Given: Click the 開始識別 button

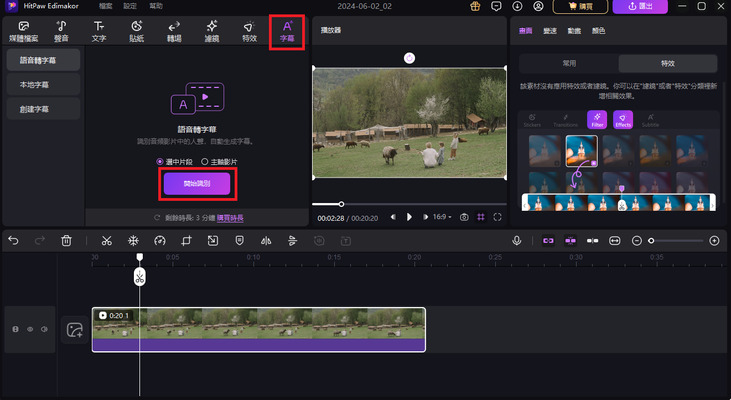Looking at the screenshot, I should point(198,184).
